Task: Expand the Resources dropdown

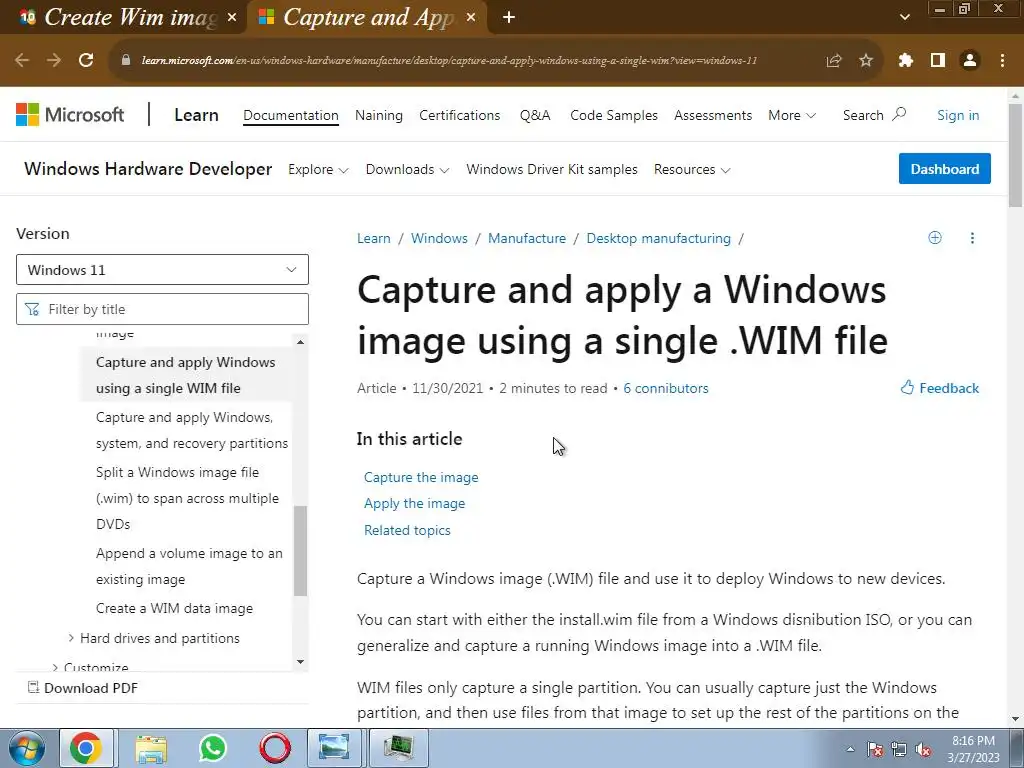Action: coord(692,169)
